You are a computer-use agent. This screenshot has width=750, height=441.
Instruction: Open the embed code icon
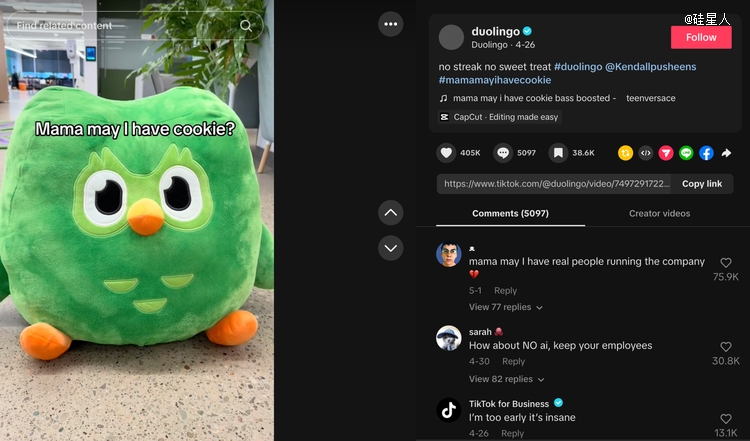coord(646,153)
